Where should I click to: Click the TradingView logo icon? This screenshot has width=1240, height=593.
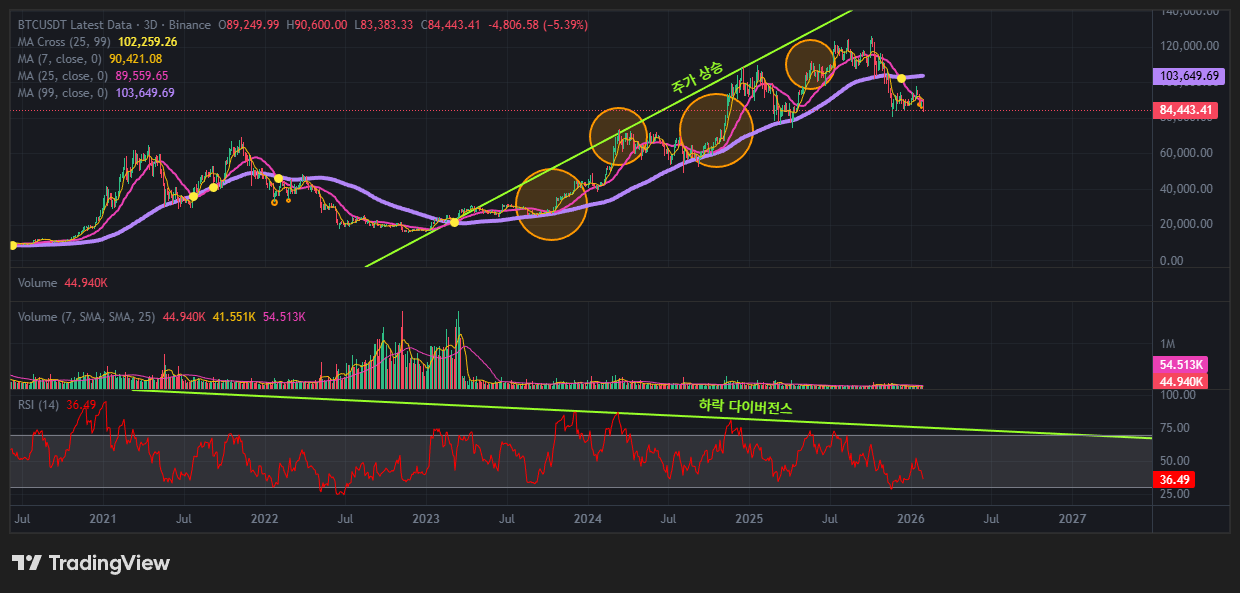(27, 563)
